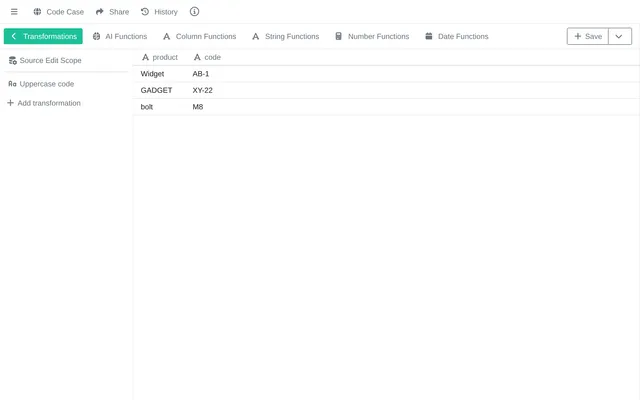
Task: Click the Number Functions calculator icon
Action: (338, 36)
